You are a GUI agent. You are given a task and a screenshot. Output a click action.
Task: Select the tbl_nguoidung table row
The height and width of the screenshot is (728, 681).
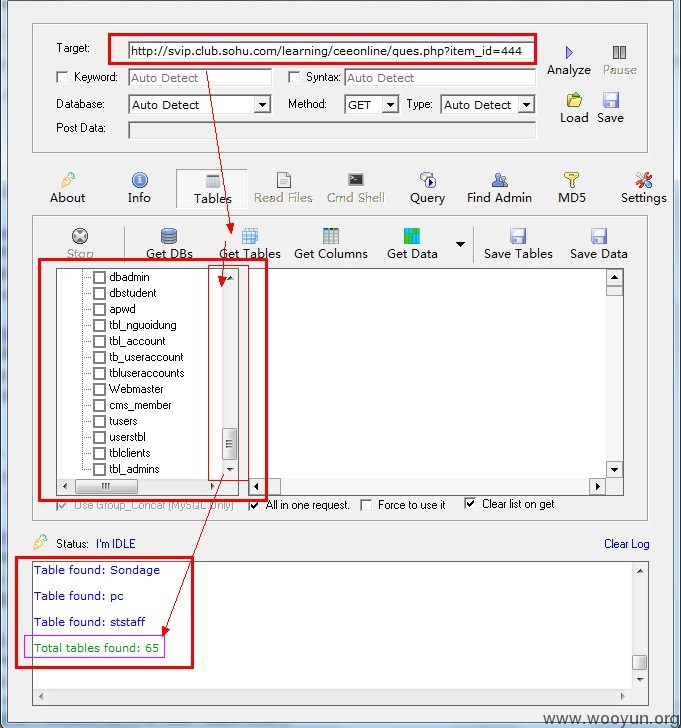[143, 325]
